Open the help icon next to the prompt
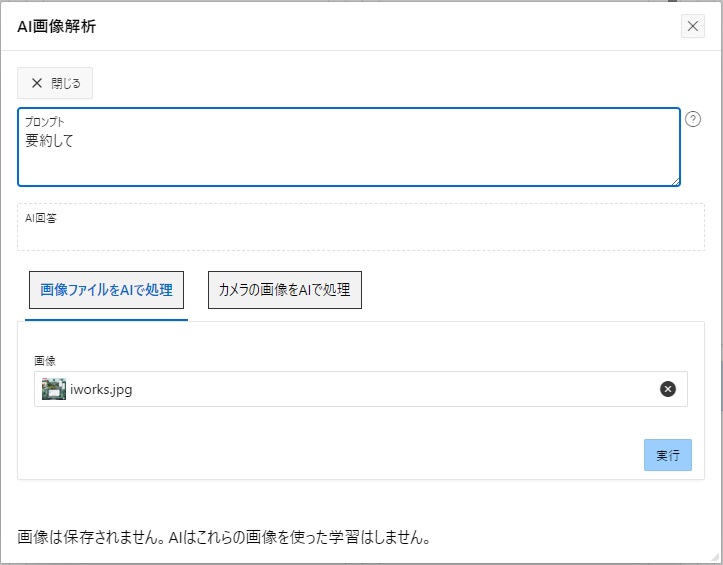The image size is (723, 565). click(x=693, y=119)
